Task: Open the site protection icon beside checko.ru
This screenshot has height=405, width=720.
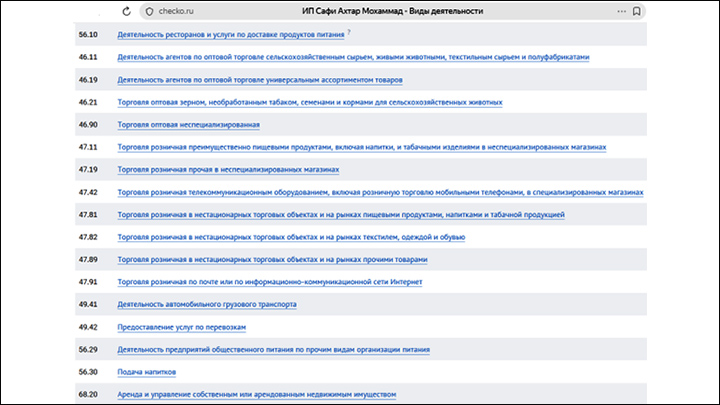Action: coord(150,11)
